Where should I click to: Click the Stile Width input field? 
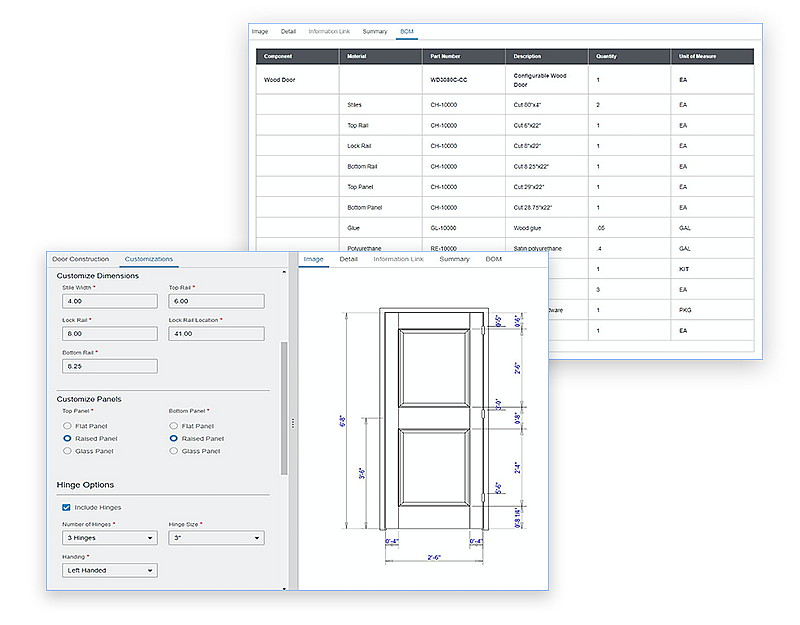[x=108, y=301]
